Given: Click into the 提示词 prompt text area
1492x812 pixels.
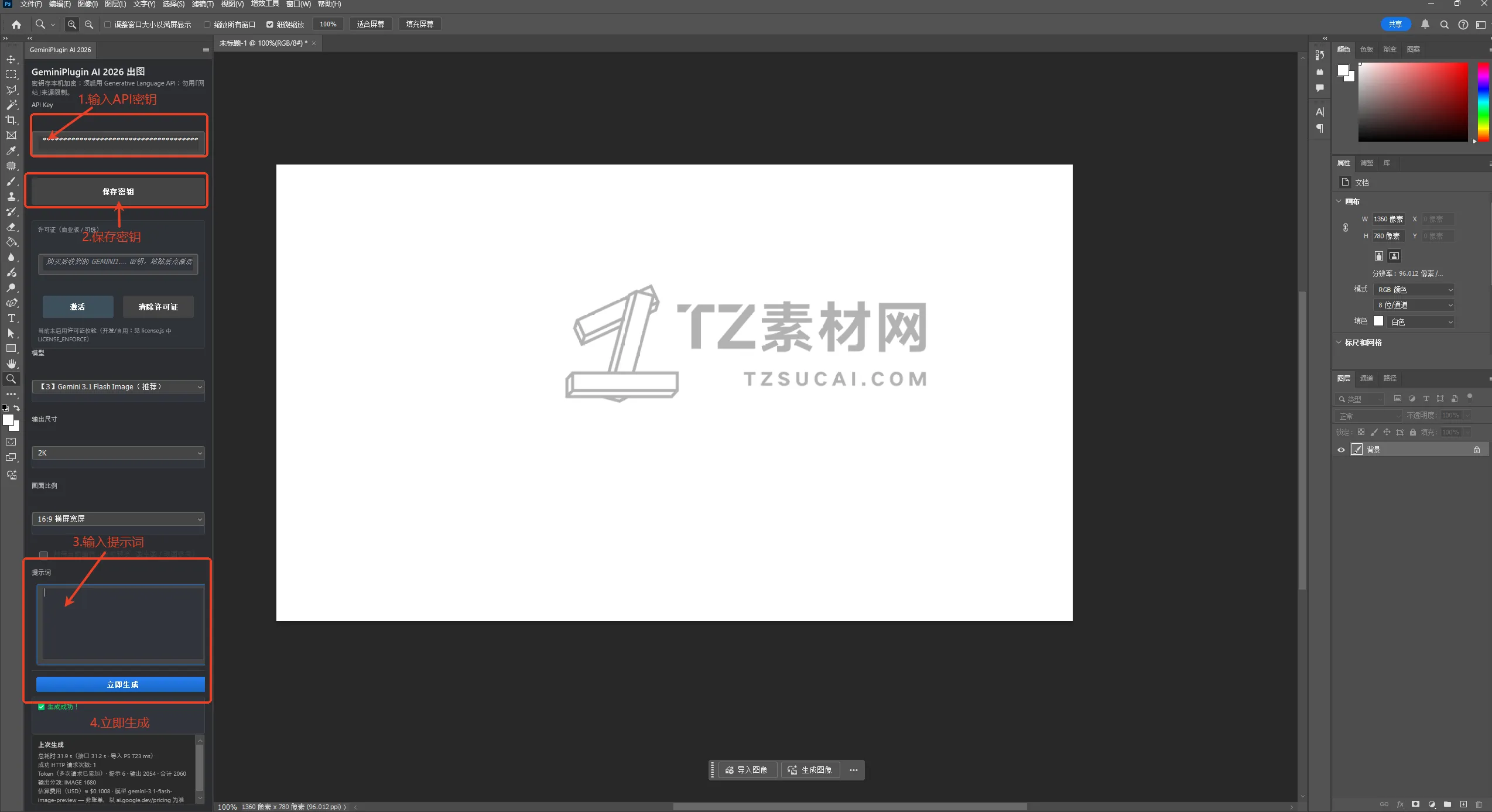Looking at the screenshot, I should pyautogui.click(x=122, y=623).
